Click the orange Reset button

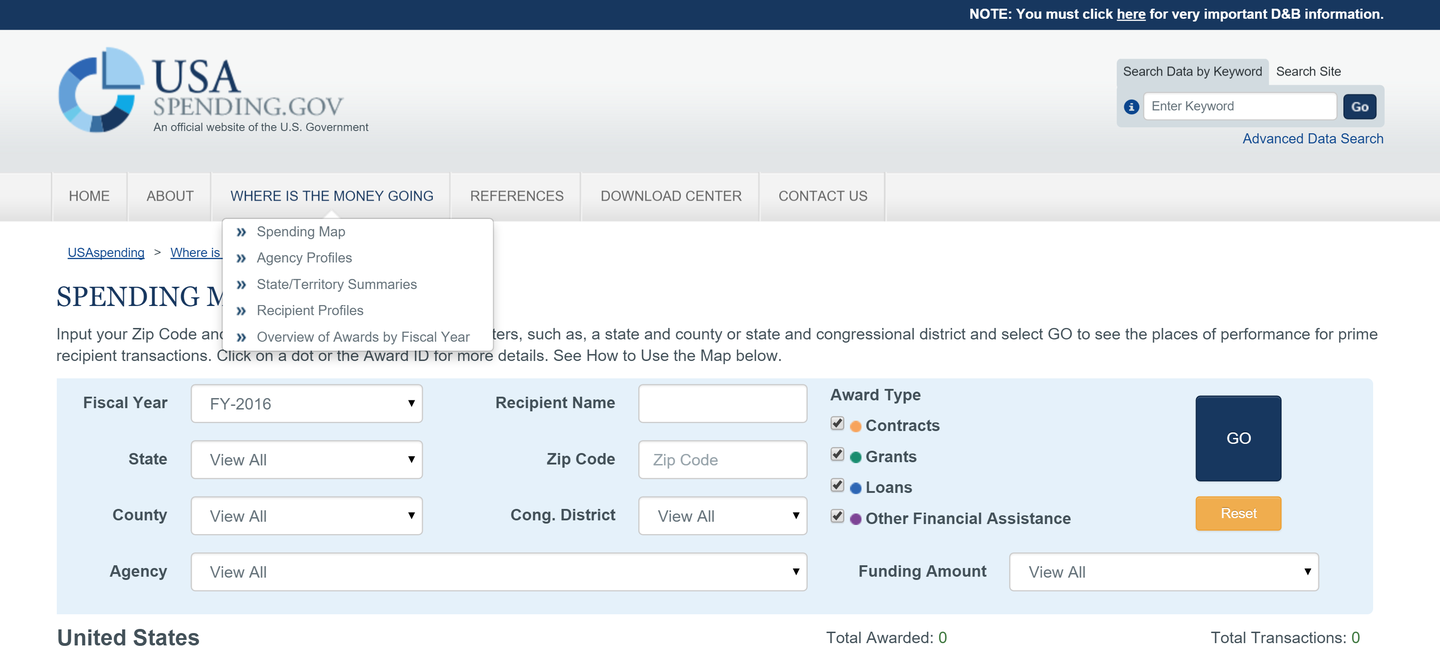[x=1238, y=514]
